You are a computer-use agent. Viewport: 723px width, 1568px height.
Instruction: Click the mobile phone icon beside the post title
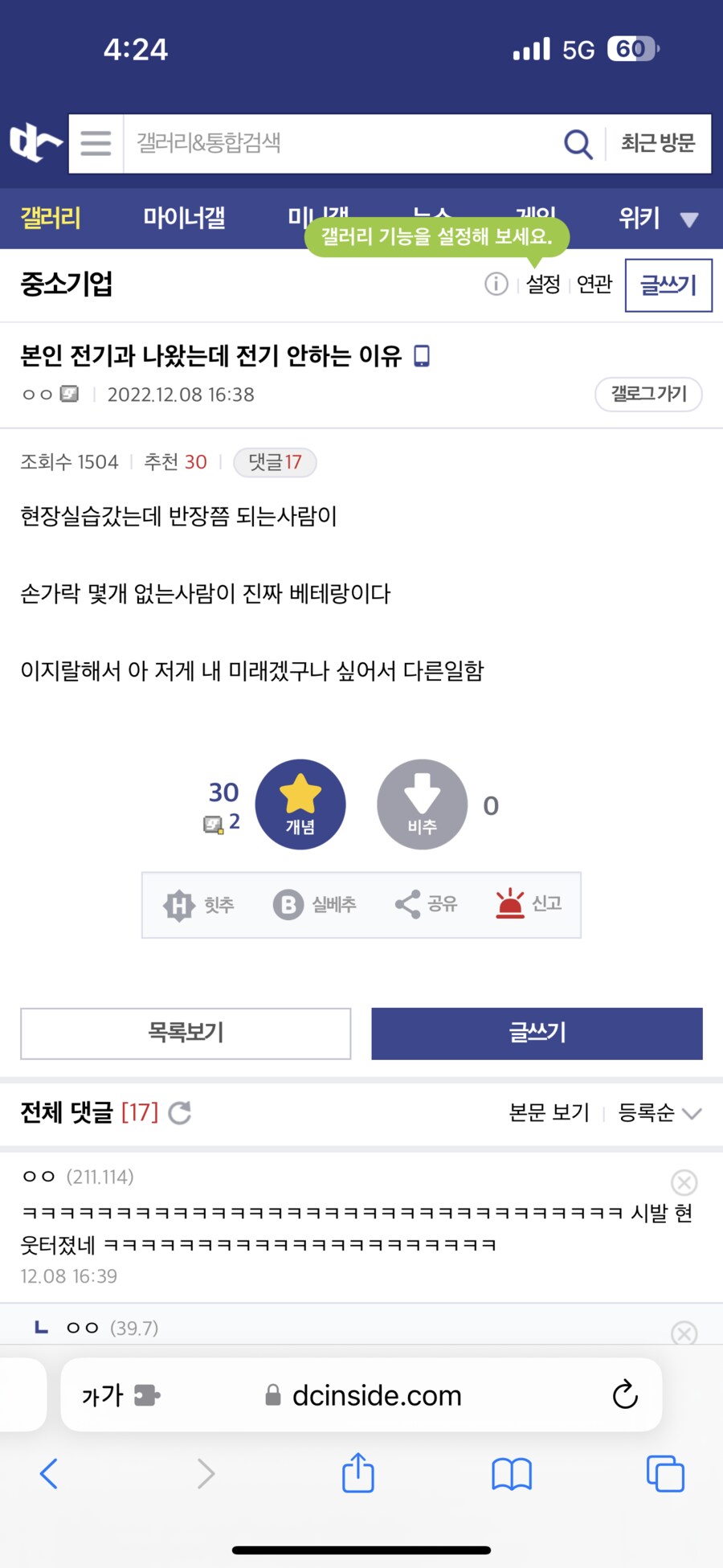pos(423,355)
